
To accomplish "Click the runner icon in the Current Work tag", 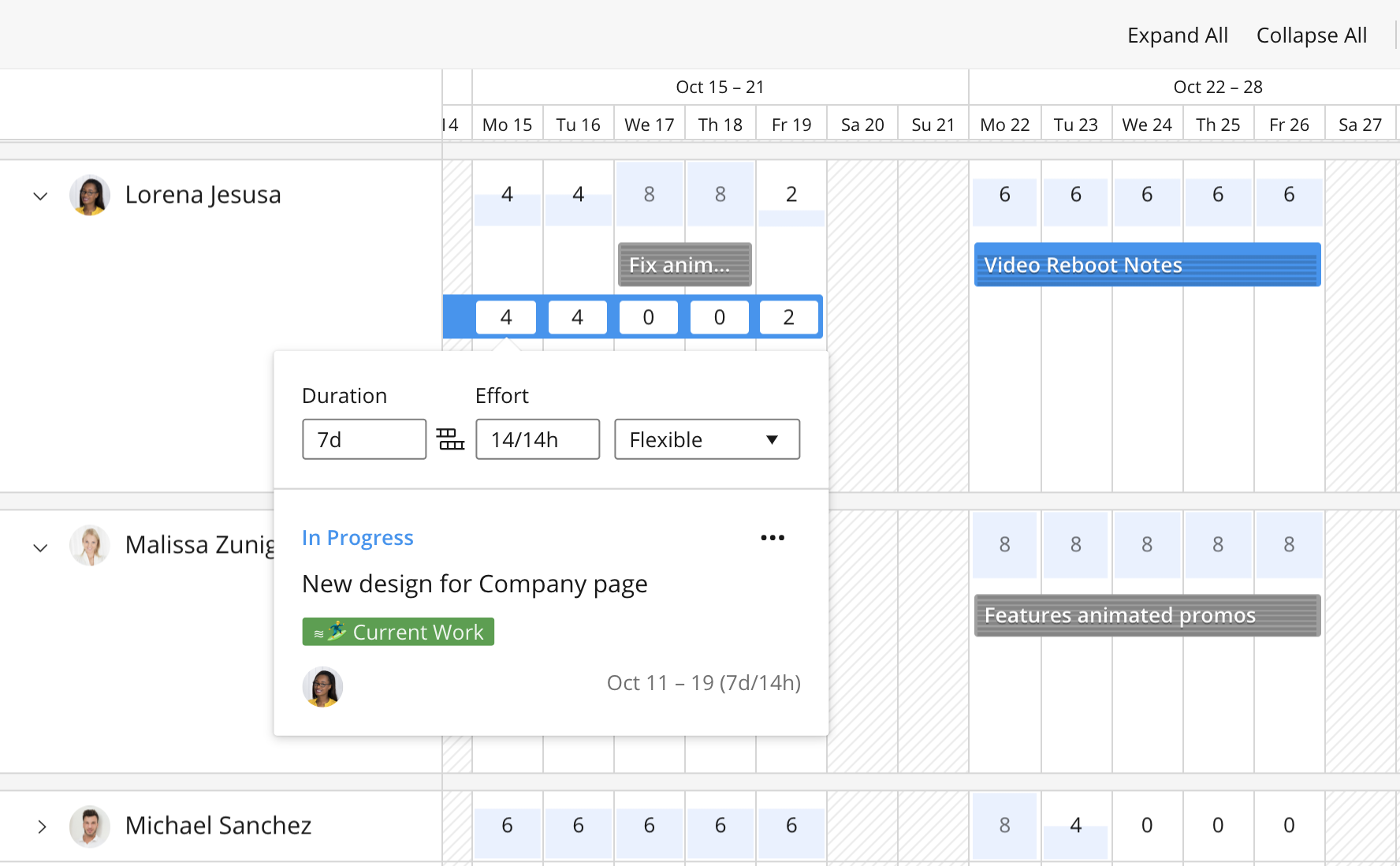I will 335,631.
